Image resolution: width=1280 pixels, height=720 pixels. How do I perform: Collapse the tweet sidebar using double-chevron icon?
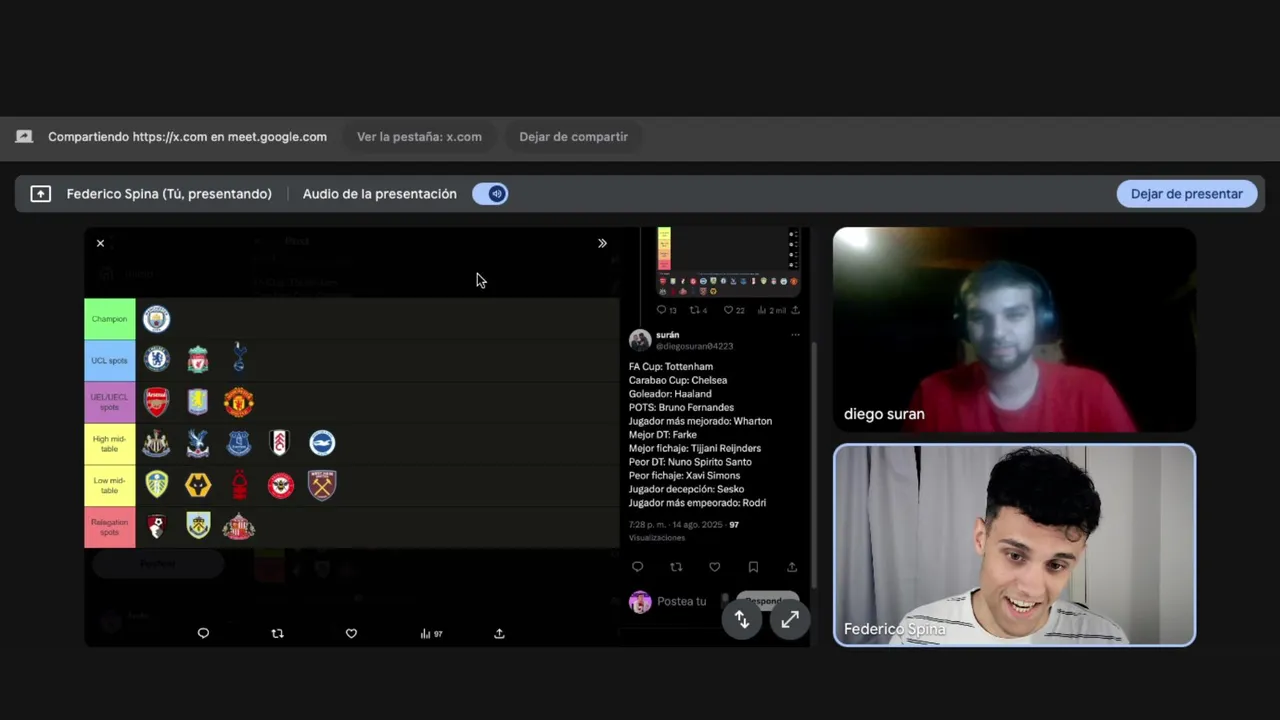tap(602, 243)
